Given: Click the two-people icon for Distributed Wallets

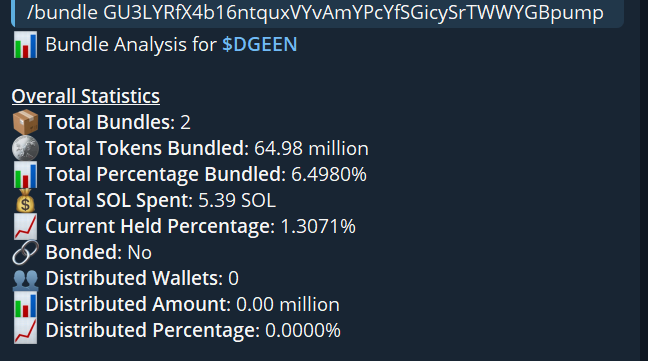Looking at the screenshot, I should pos(25,278).
